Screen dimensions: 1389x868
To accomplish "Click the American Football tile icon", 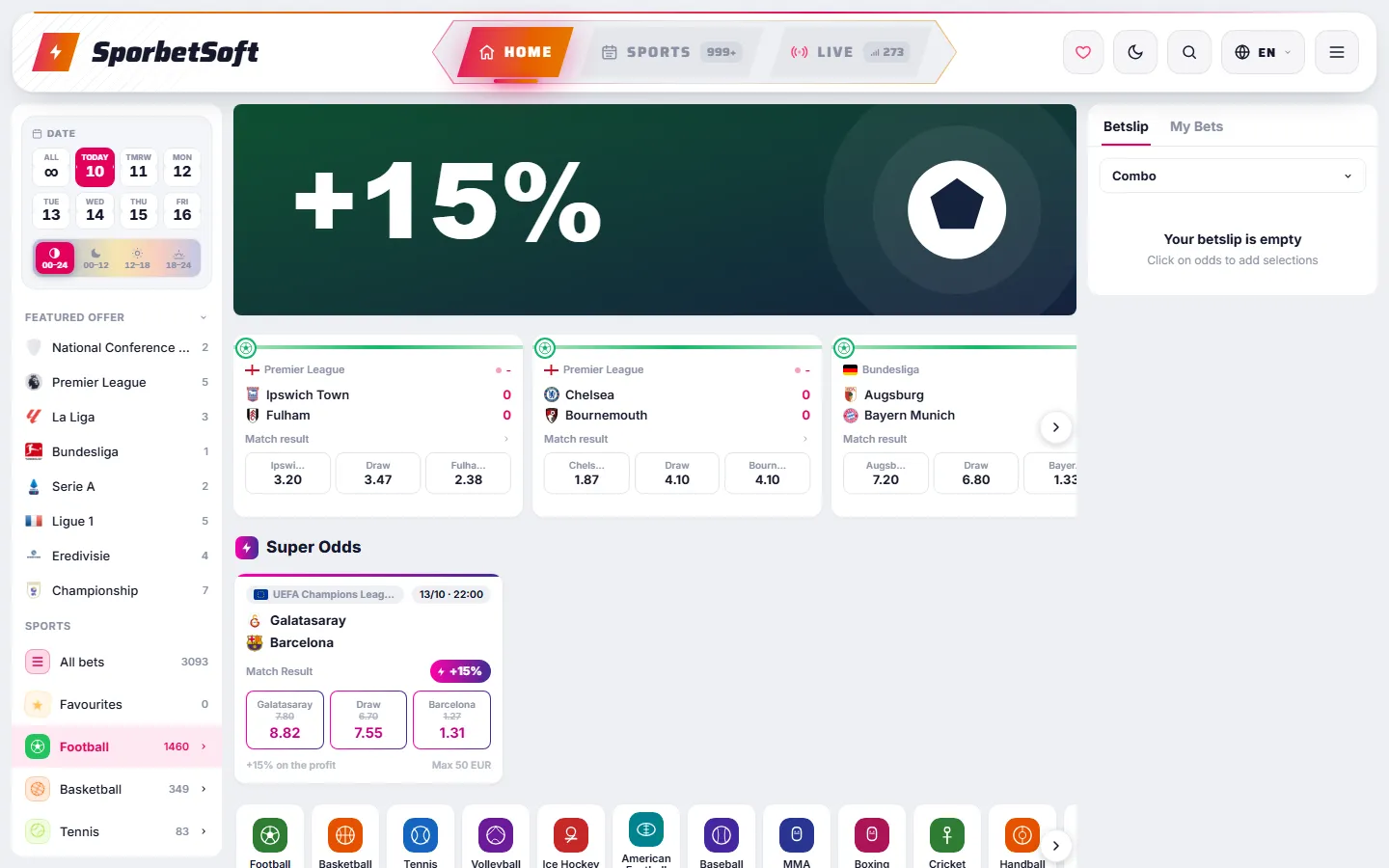I will pos(646,829).
